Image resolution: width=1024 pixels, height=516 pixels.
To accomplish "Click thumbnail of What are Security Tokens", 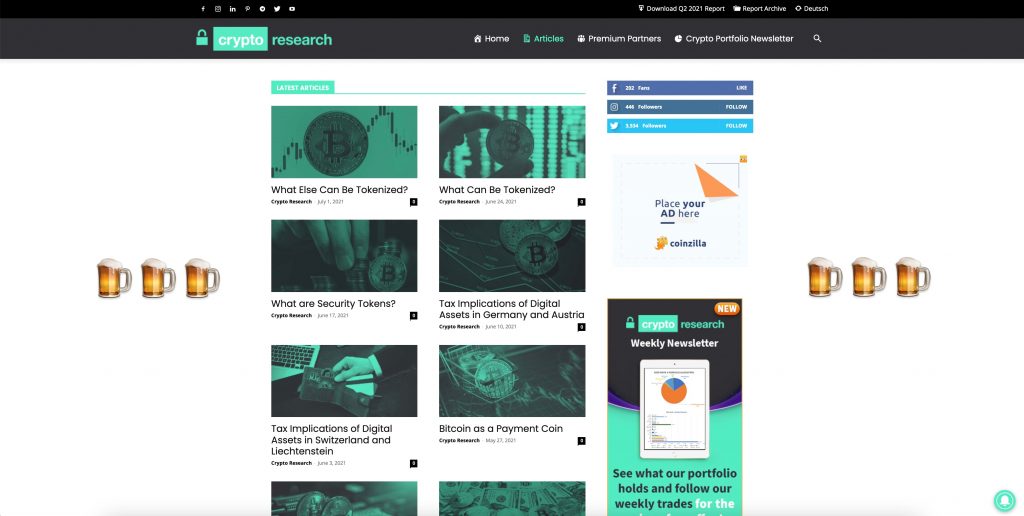I will click(344, 255).
